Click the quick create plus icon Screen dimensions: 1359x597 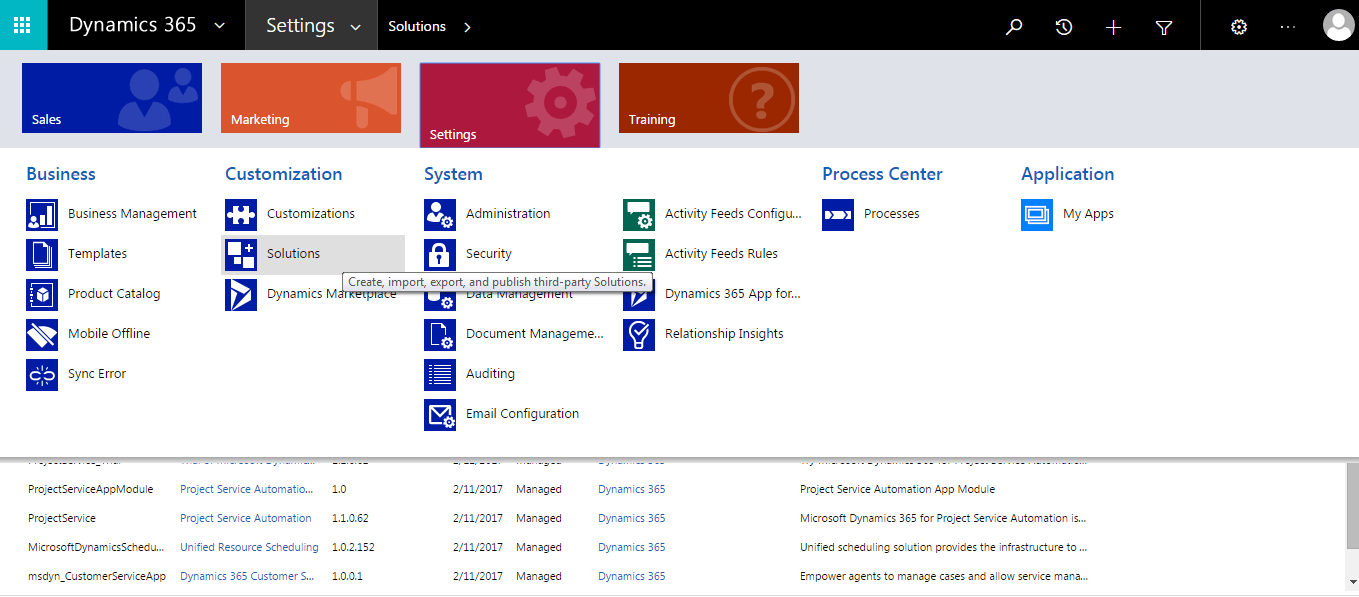point(1113,27)
